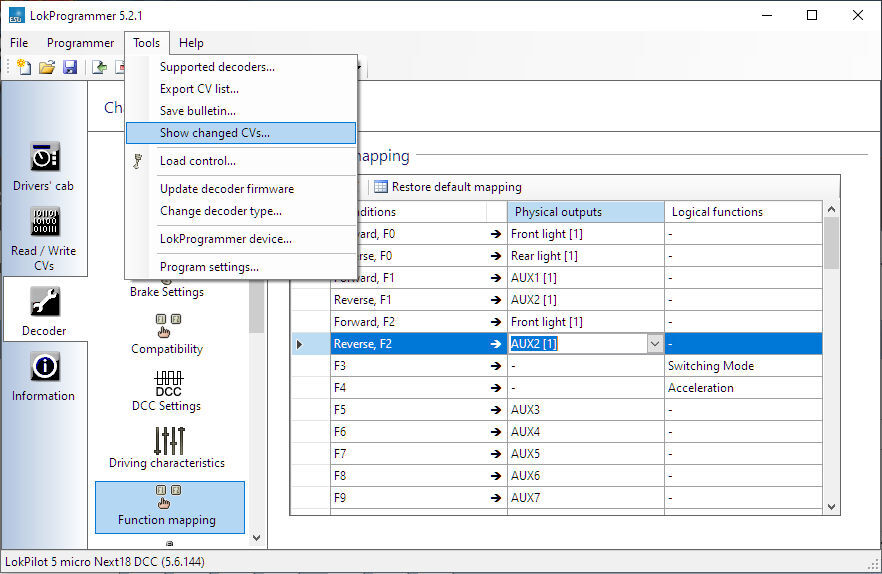This screenshot has width=882, height=574.
Task: Click mapping table scroll down arrow
Action: pyautogui.click(x=831, y=507)
